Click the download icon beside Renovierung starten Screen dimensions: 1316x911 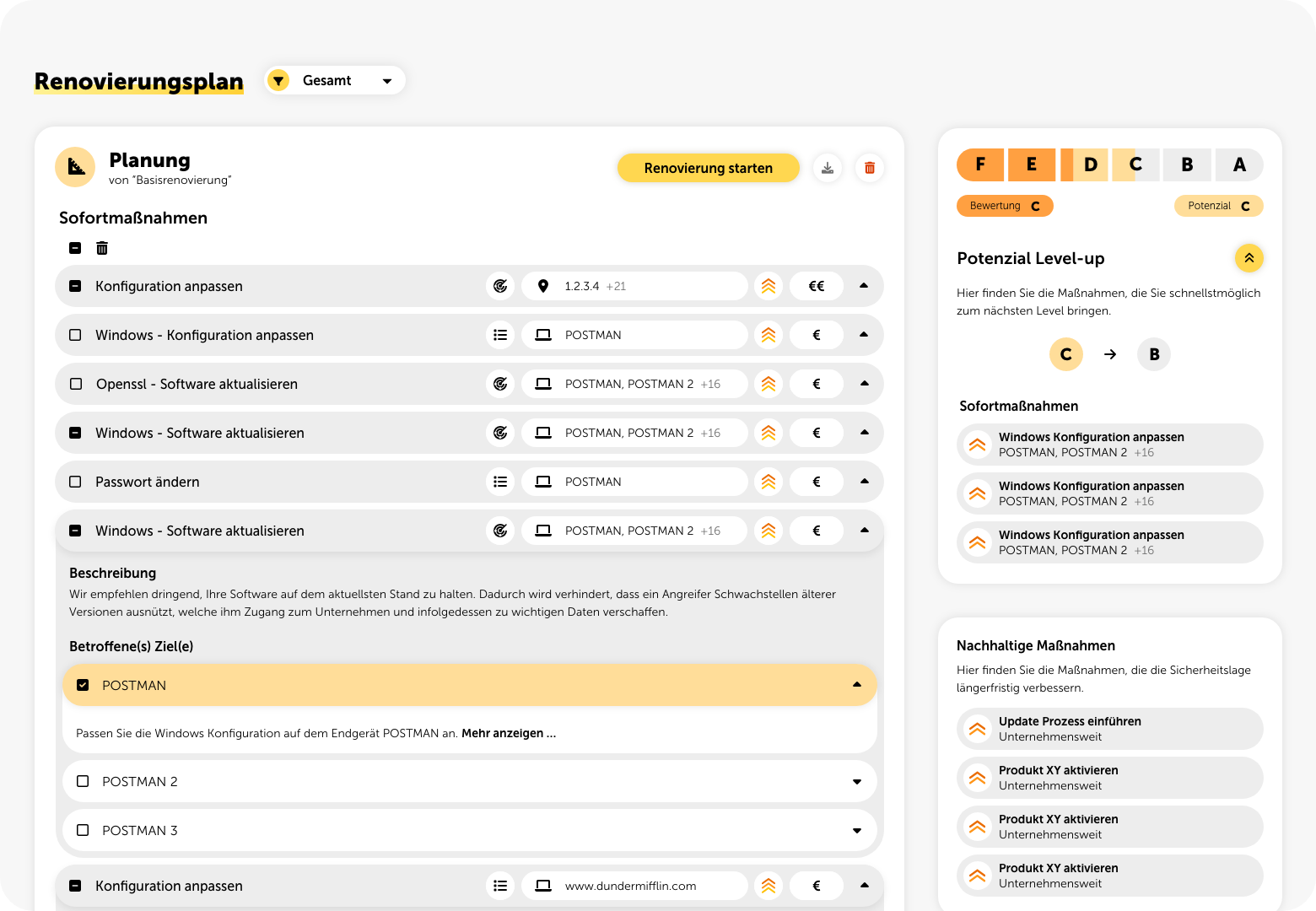click(x=828, y=168)
